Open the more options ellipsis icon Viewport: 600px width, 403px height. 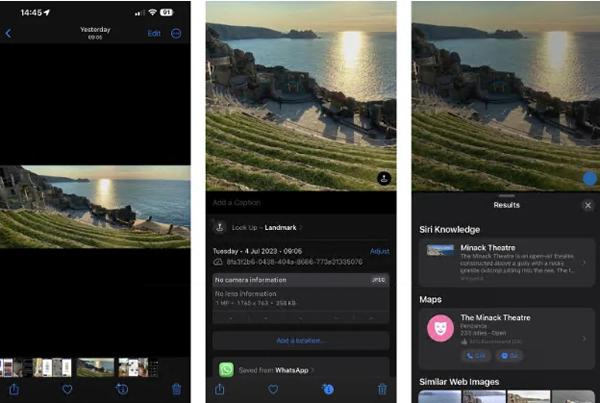click(177, 33)
